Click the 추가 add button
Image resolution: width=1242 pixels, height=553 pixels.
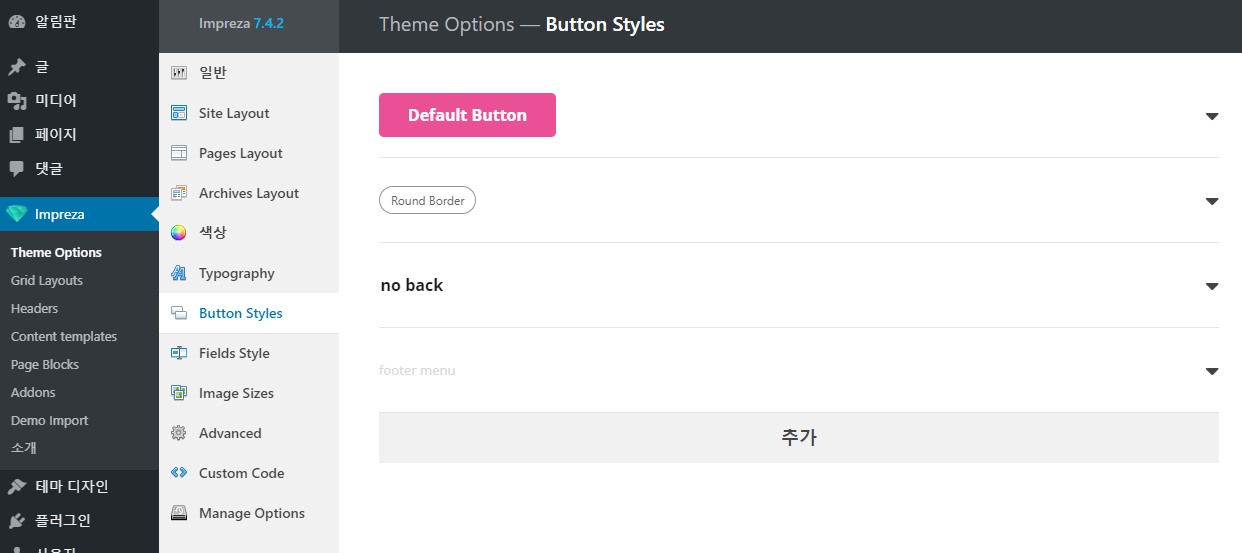pyautogui.click(x=798, y=437)
